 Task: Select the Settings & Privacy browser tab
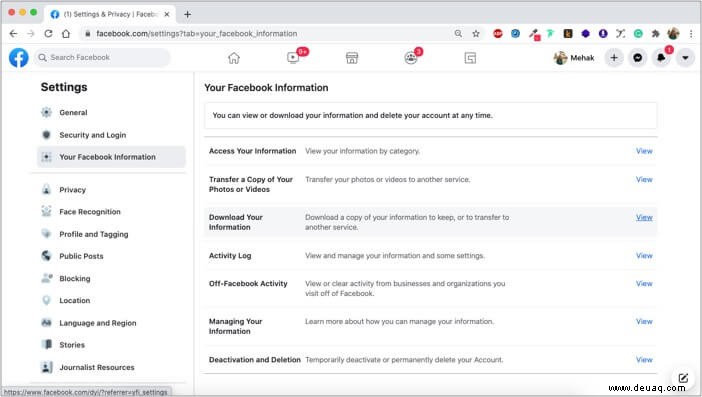point(110,14)
